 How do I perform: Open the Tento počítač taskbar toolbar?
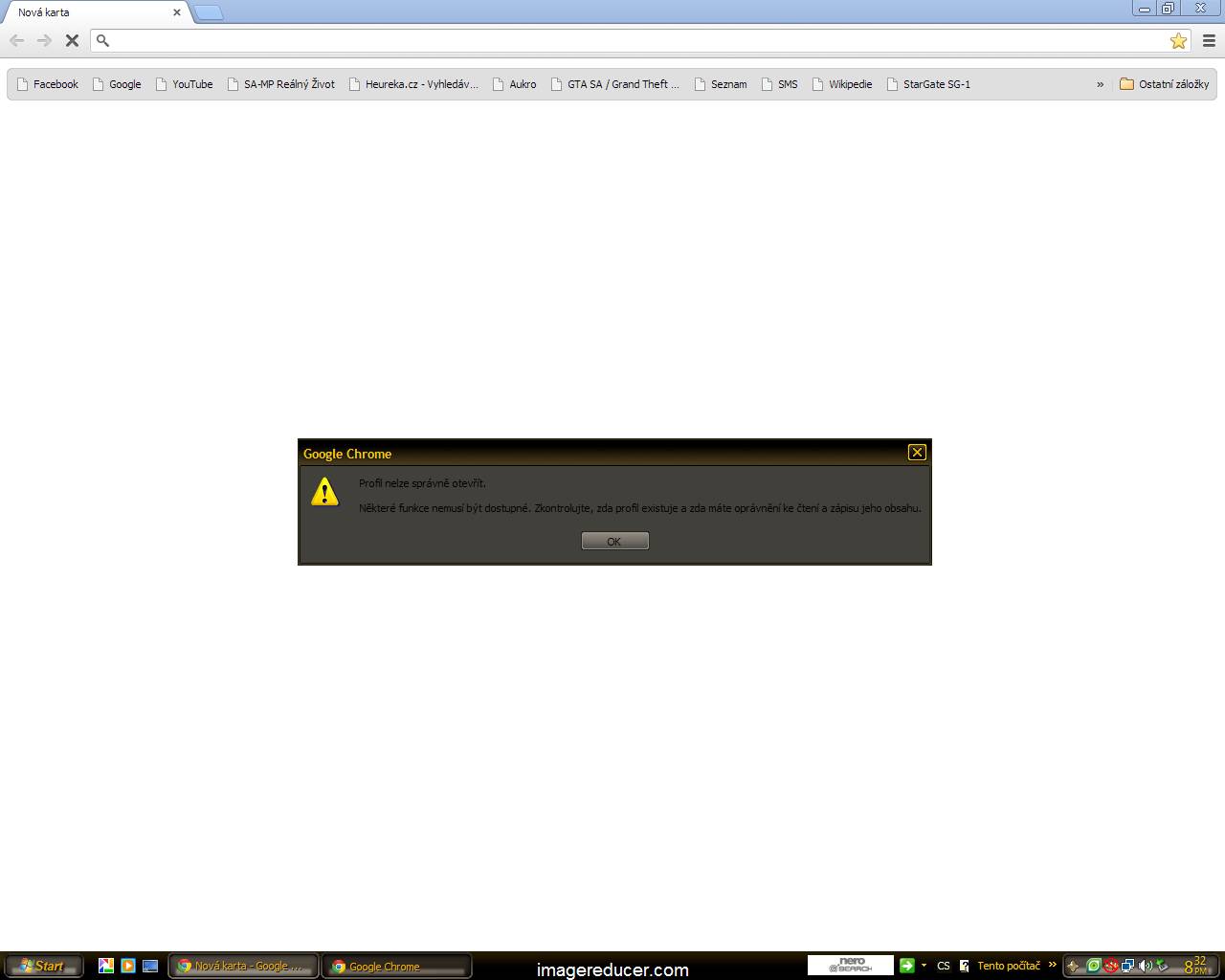coord(1009,966)
